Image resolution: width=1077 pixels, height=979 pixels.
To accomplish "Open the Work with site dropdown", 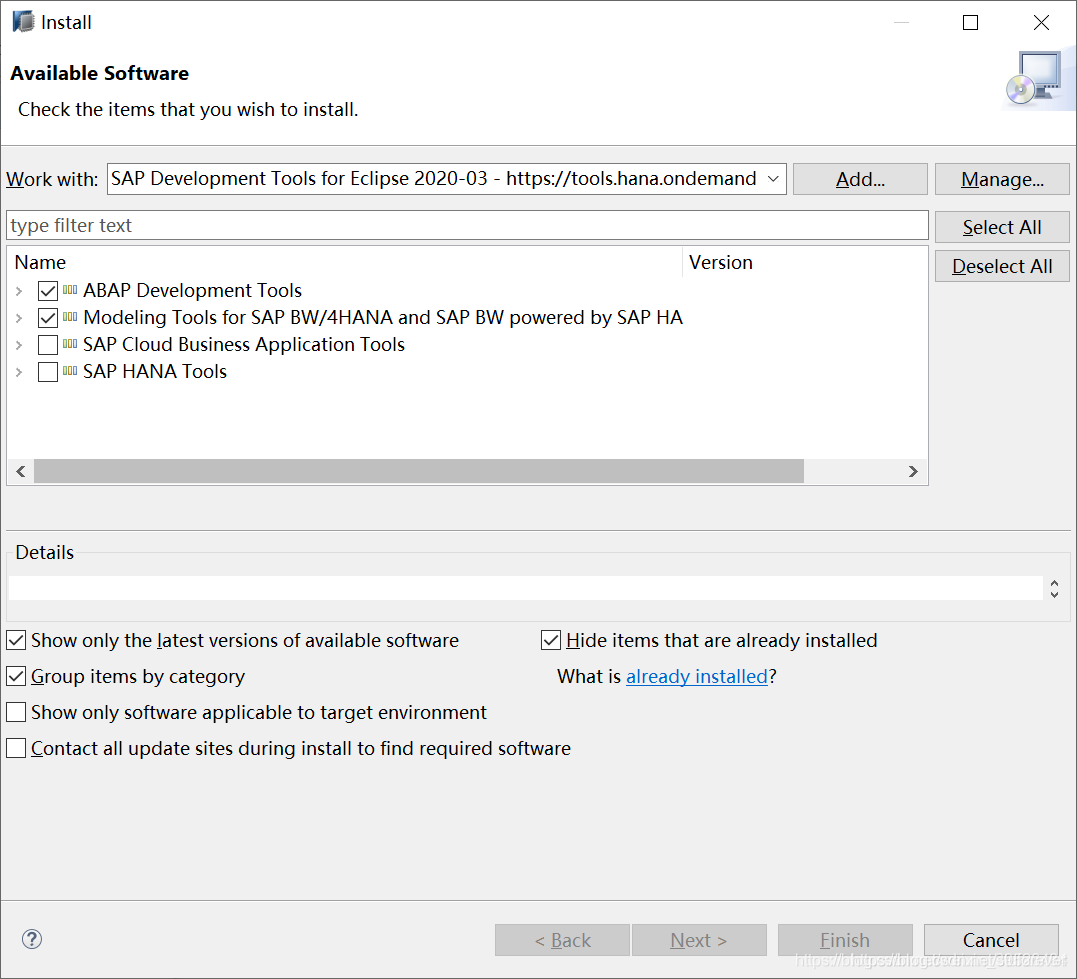I will [x=772, y=179].
